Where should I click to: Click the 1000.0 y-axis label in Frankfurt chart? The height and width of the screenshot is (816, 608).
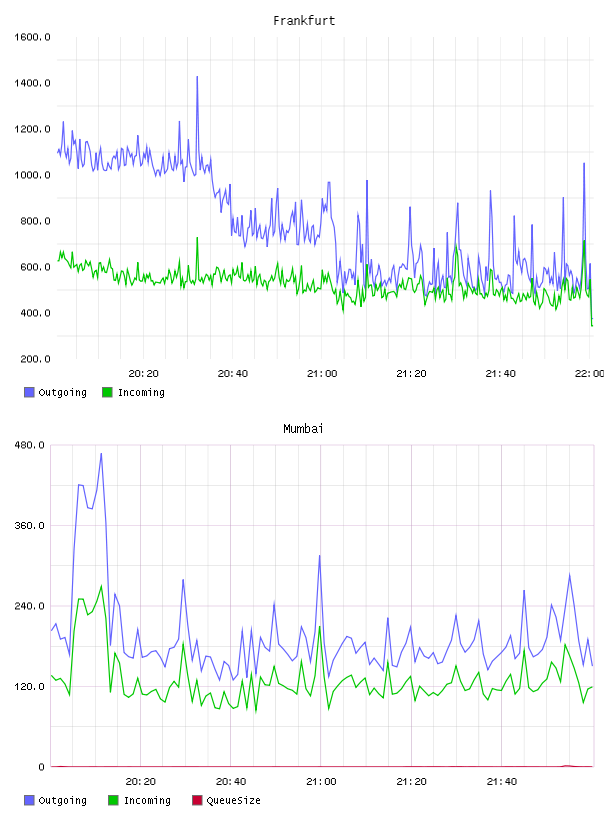click(32, 175)
